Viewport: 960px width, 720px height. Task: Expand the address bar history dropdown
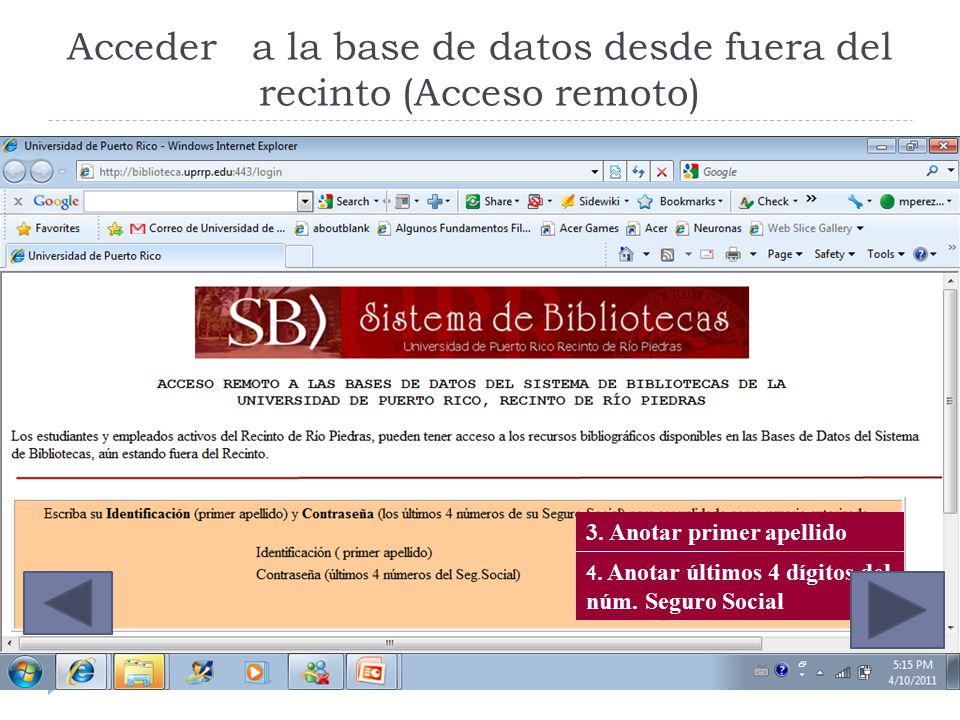click(x=594, y=172)
